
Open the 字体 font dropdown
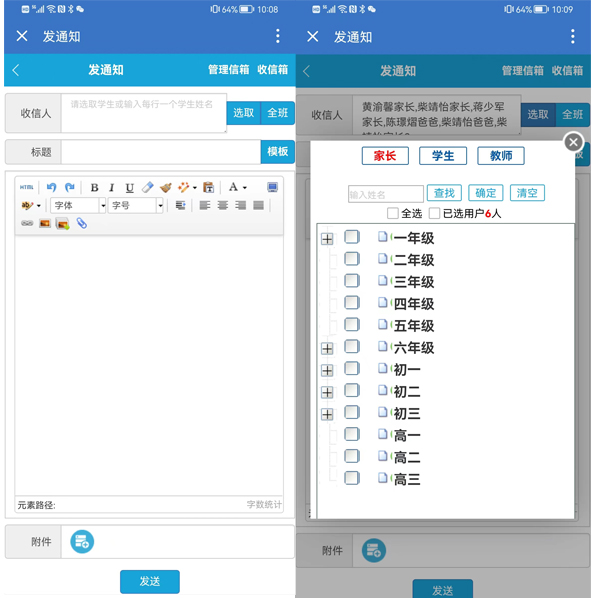[78, 206]
